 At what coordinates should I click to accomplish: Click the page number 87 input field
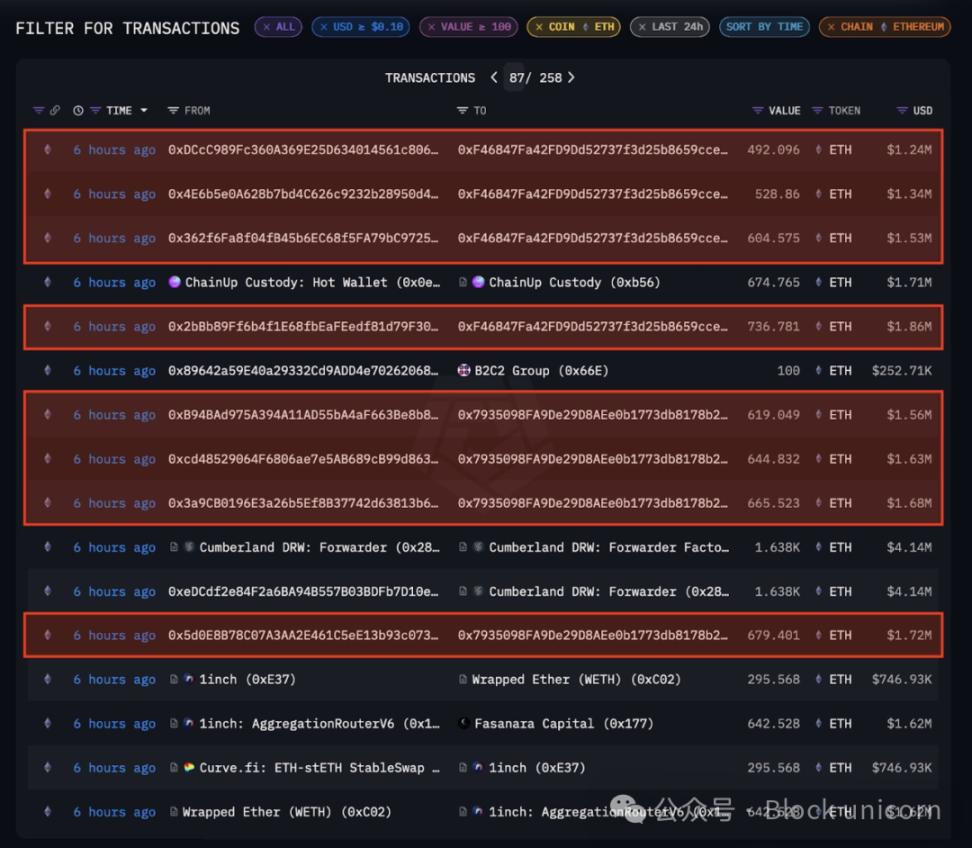click(x=514, y=78)
